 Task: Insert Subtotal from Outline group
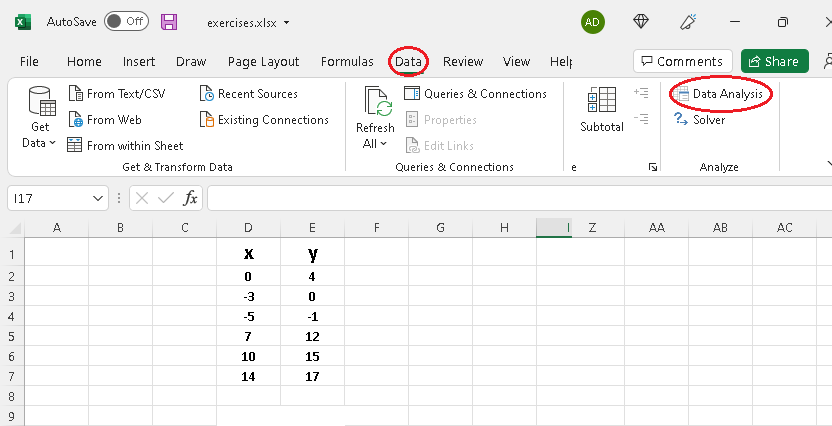tap(602, 109)
